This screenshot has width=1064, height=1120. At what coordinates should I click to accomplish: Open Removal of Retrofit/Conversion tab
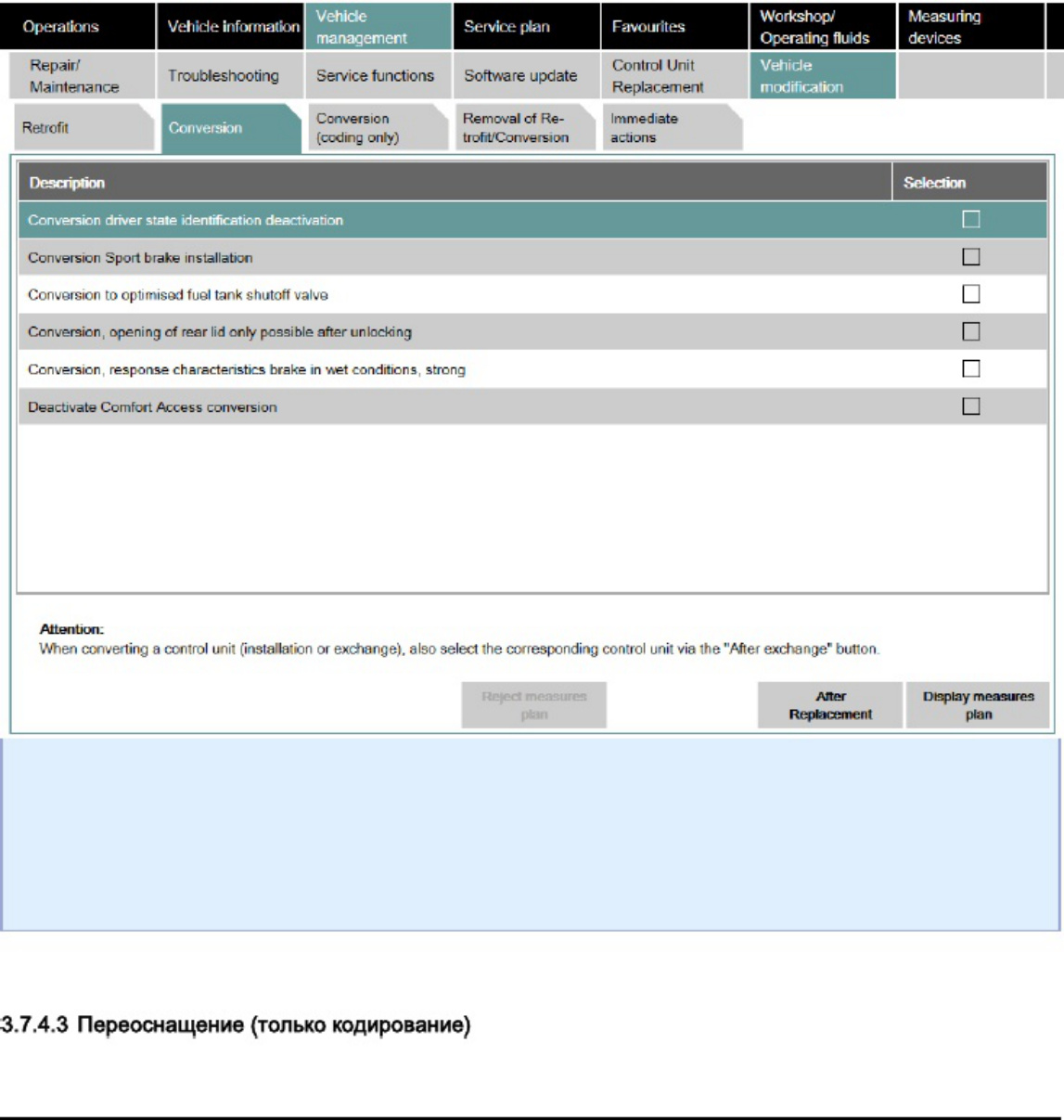pos(526,128)
